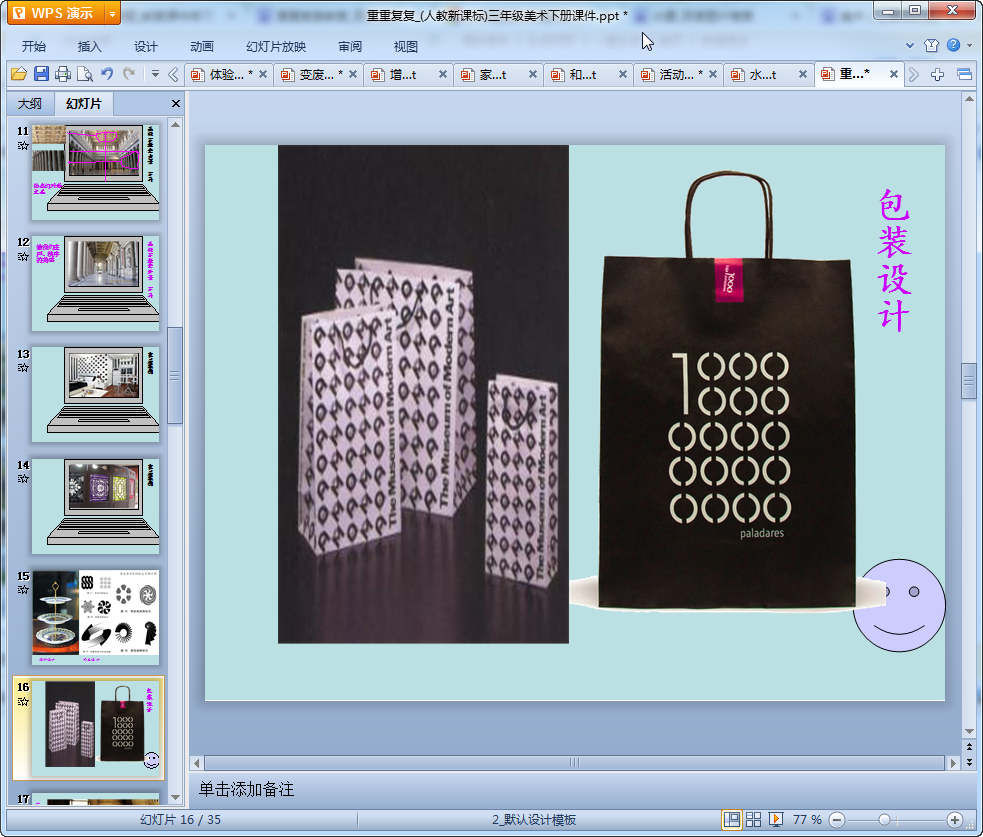Open the Help question mark icon
This screenshot has width=983, height=837.
click(x=953, y=46)
